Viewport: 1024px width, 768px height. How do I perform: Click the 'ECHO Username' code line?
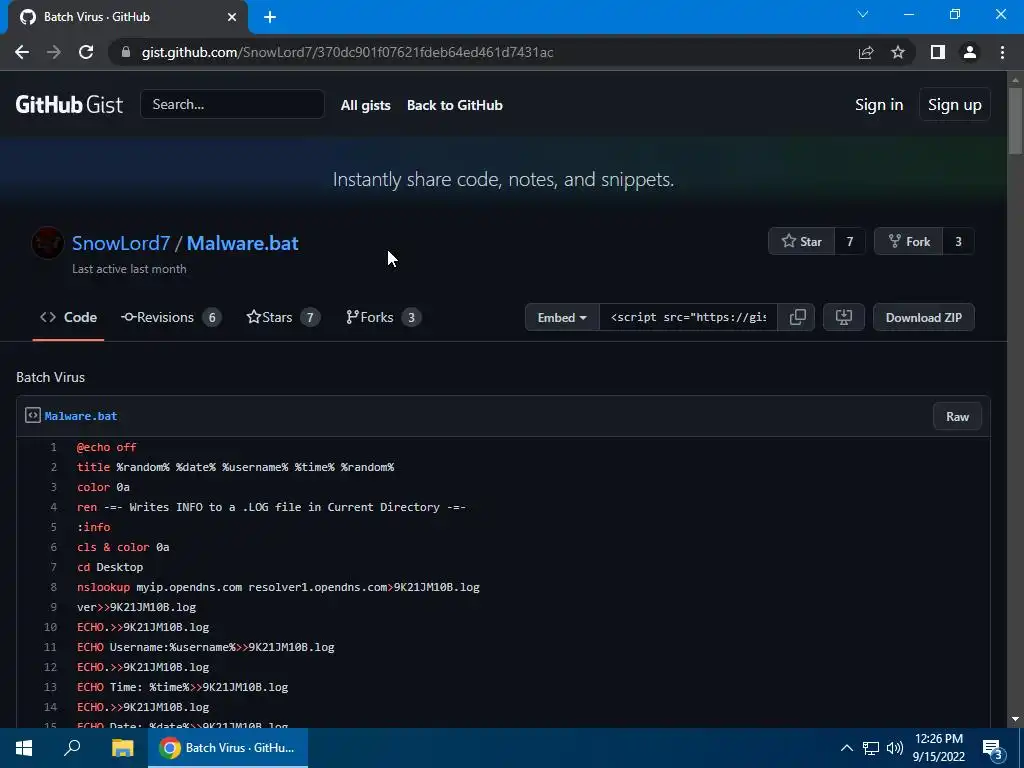click(x=206, y=647)
